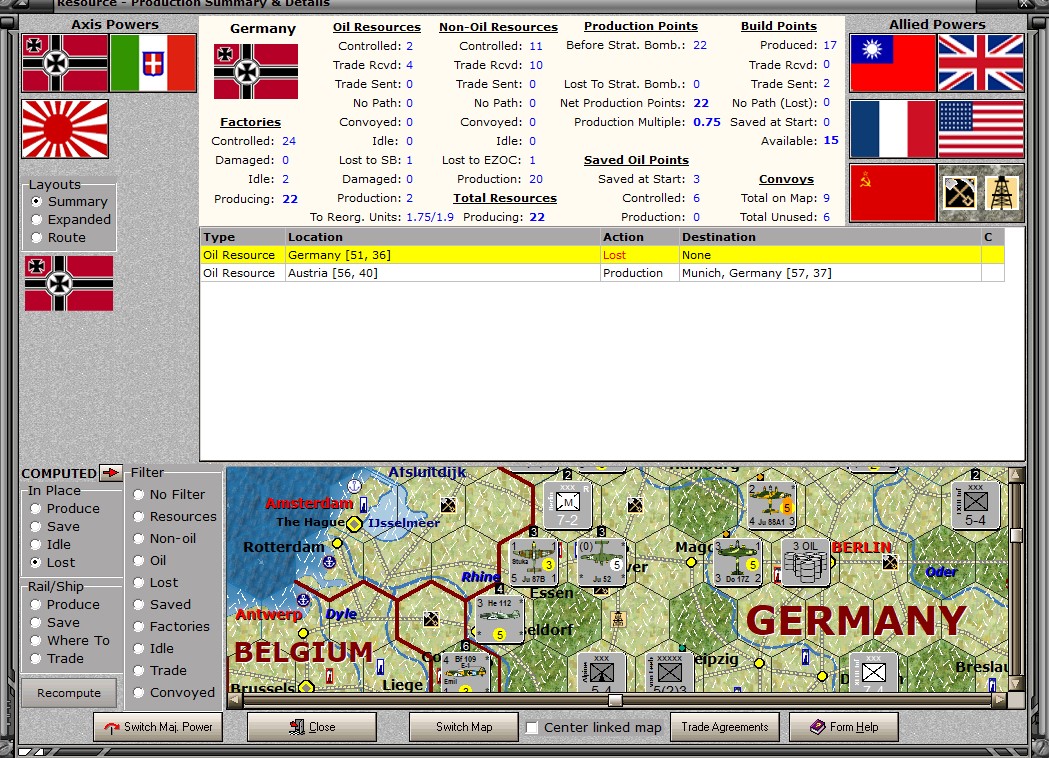
Task: Select the Do 17Z bomber unit
Action: (x=737, y=562)
